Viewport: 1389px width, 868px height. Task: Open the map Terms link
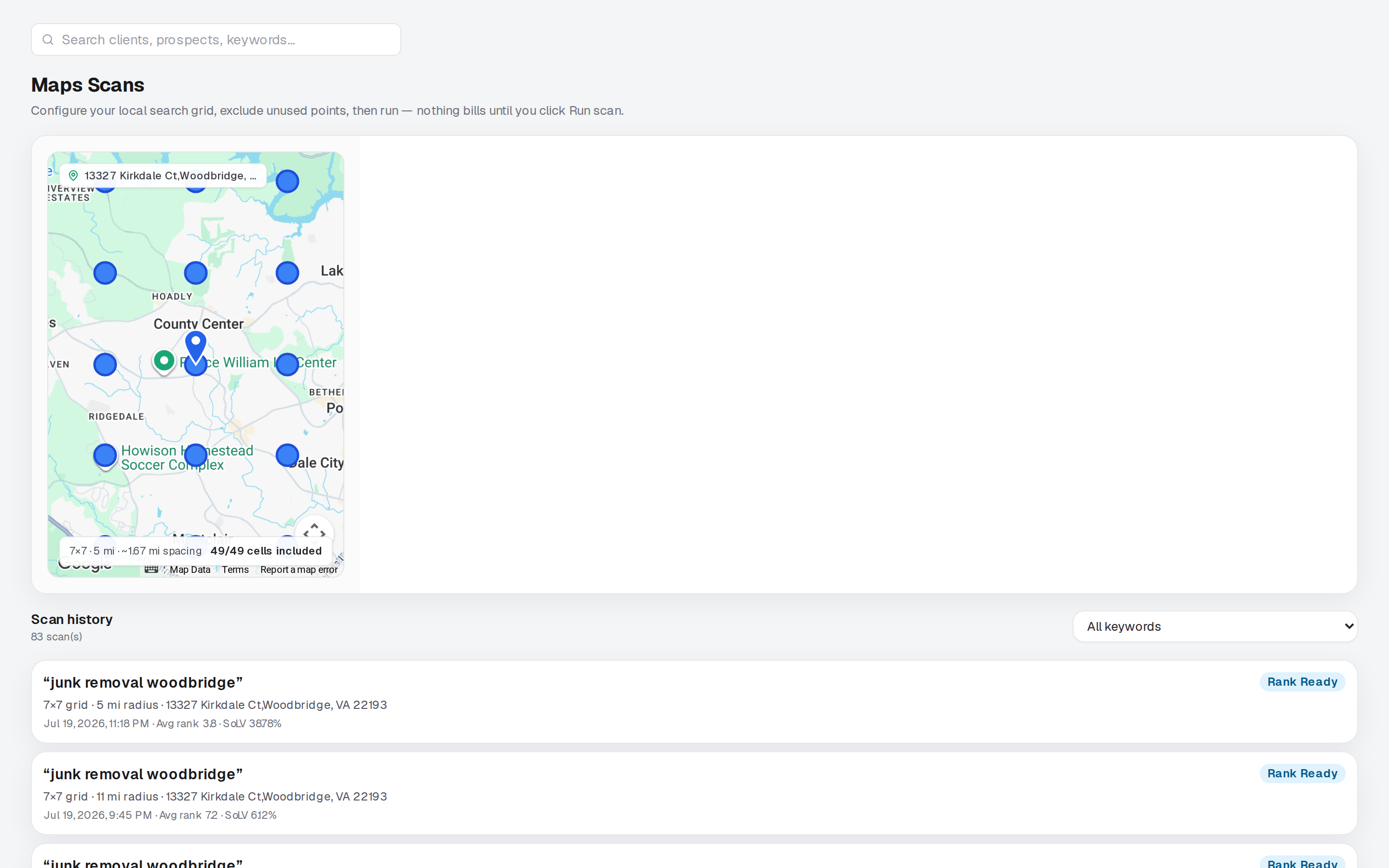click(x=235, y=570)
